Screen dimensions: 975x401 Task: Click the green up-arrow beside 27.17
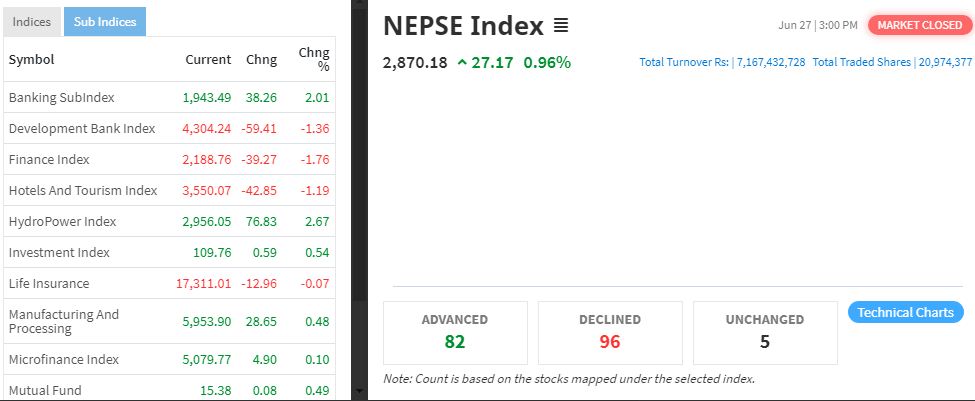pyautogui.click(x=462, y=62)
